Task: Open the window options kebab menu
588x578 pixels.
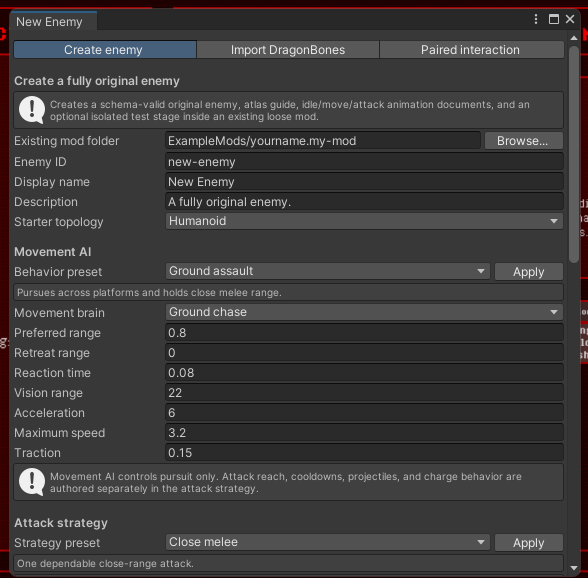Action: point(536,19)
